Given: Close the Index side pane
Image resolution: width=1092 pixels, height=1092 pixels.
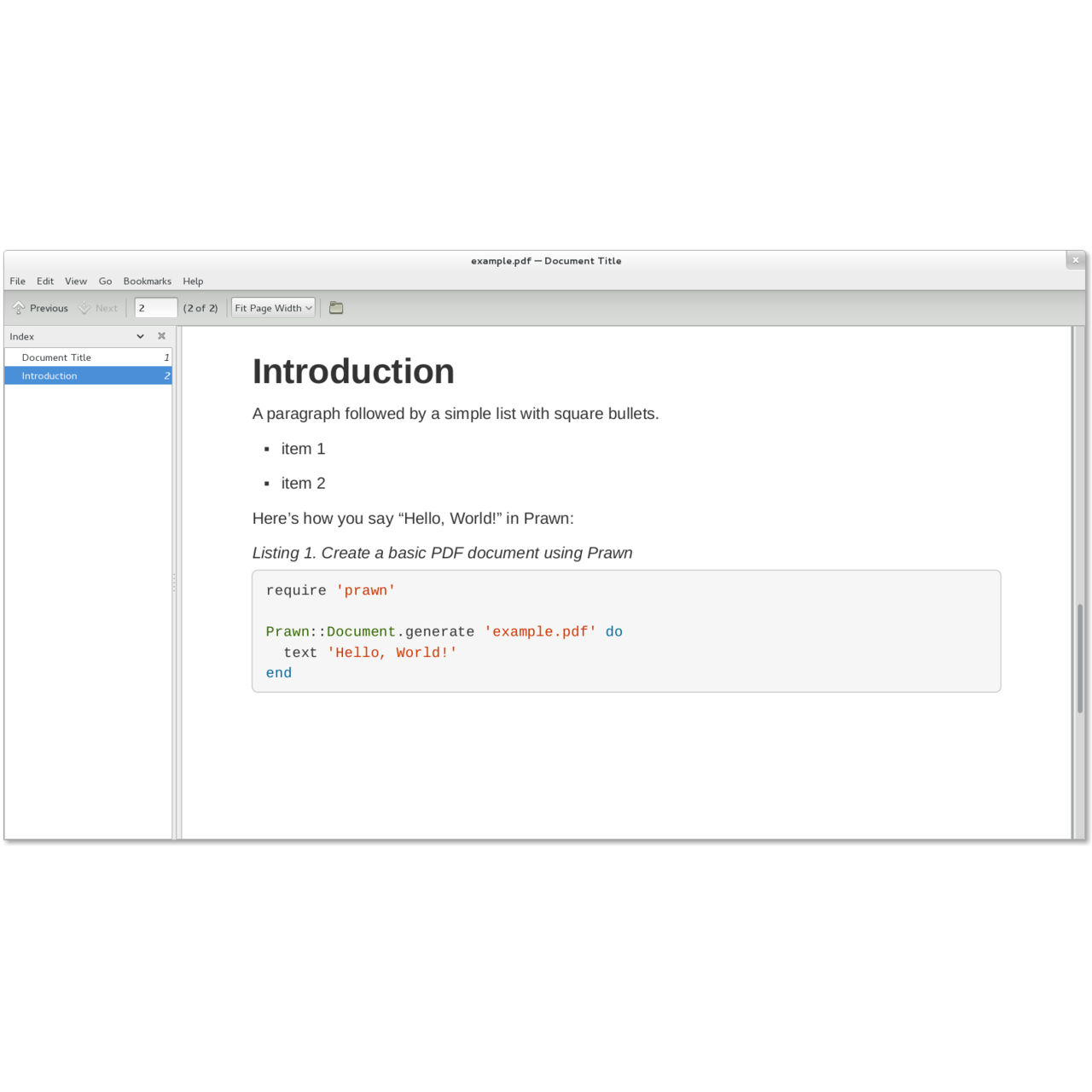Looking at the screenshot, I should (161, 336).
